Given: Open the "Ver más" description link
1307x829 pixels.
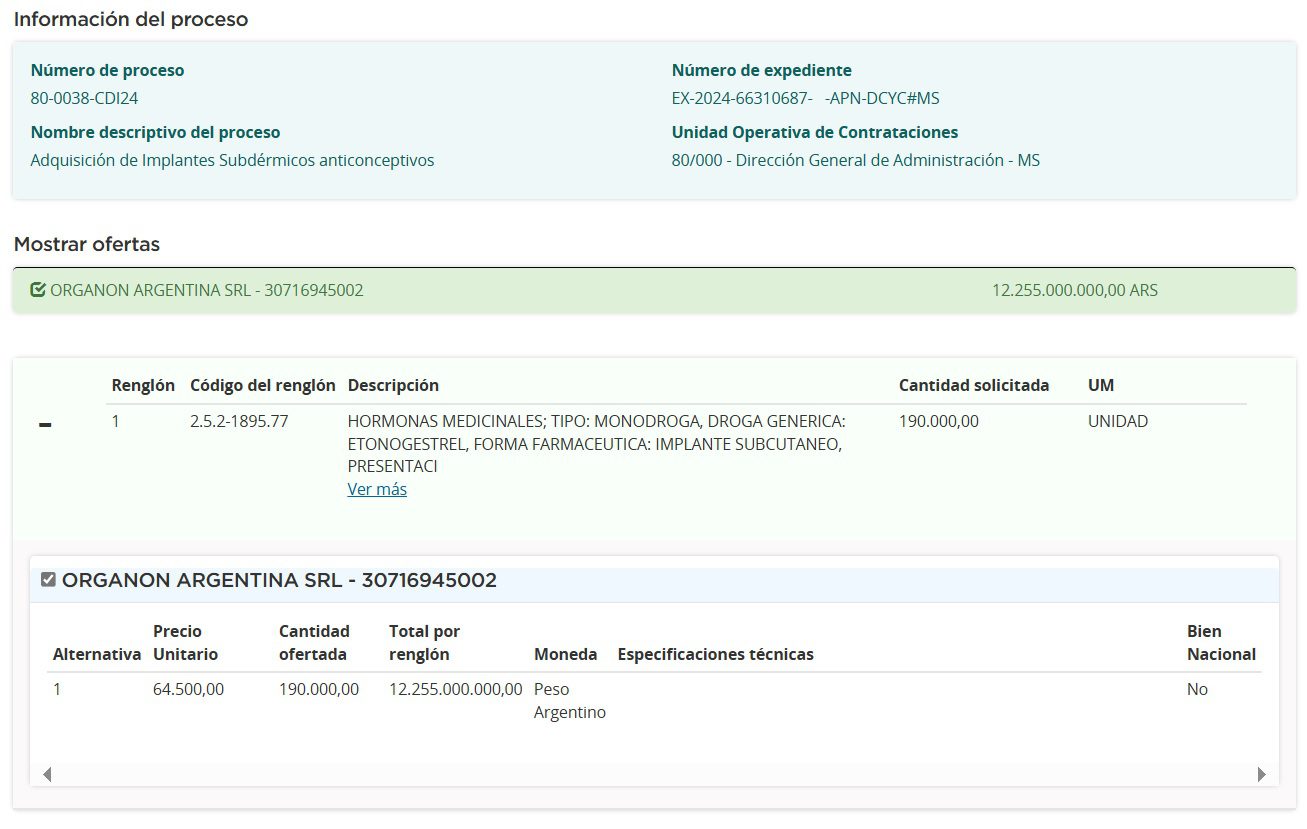Looking at the screenshot, I should tap(377, 489).
